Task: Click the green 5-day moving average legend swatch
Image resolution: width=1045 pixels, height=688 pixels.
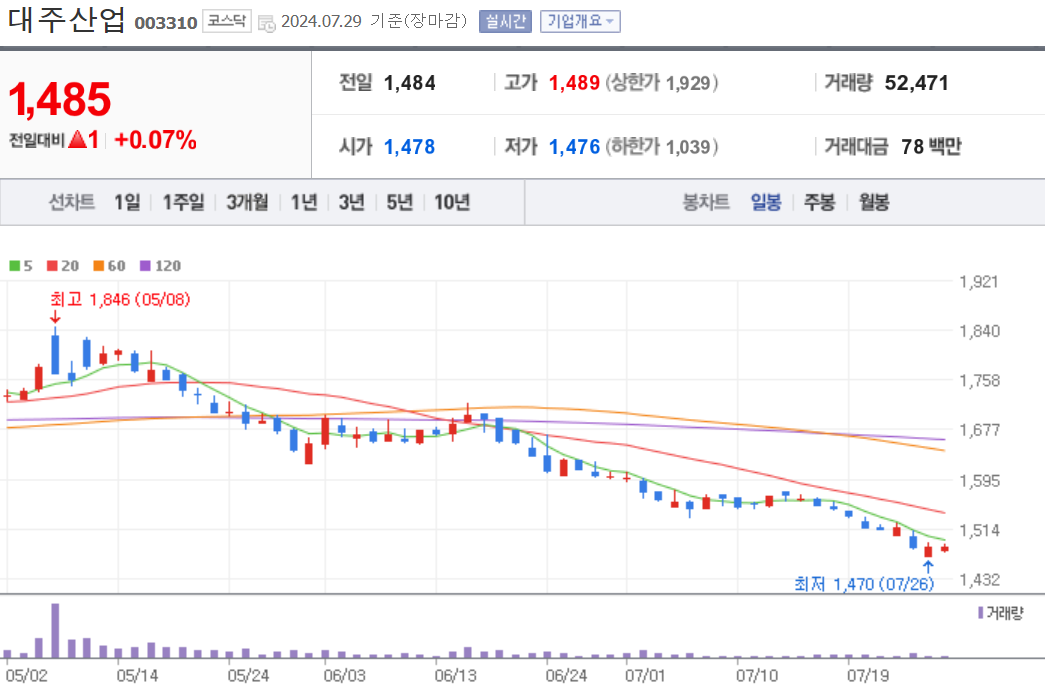Action: click(15, 266)
